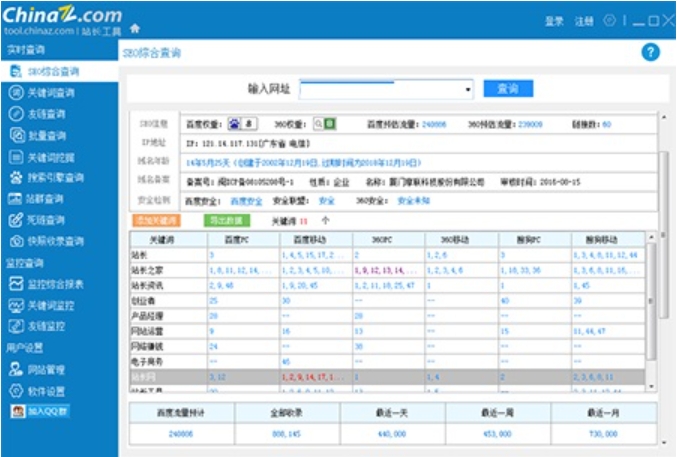Image resolution: width=678 pixels, height=457 pixels.
Task: Select 关键词查询 in the sidebar menu
Action: (x=51, y=93)
